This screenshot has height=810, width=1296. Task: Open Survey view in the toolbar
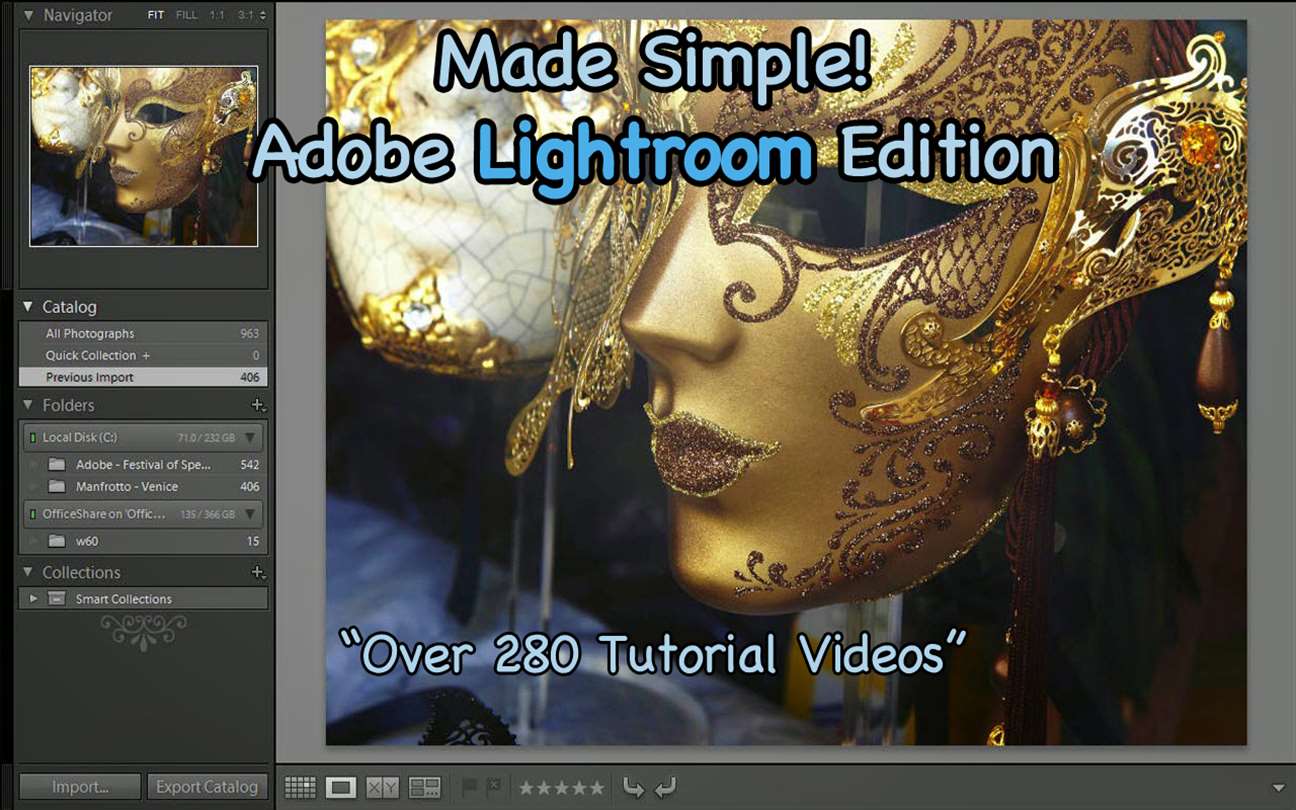pos(424,787)
